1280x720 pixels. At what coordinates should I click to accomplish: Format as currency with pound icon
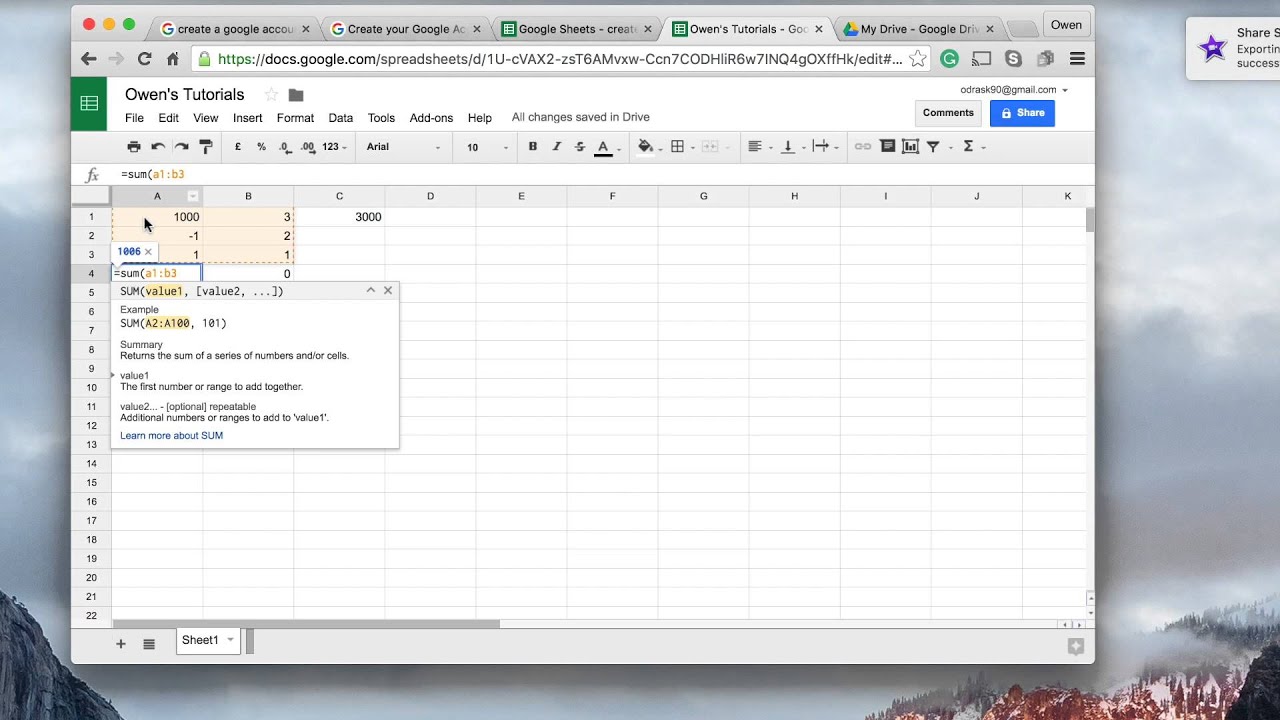click(x=238, y=147)
